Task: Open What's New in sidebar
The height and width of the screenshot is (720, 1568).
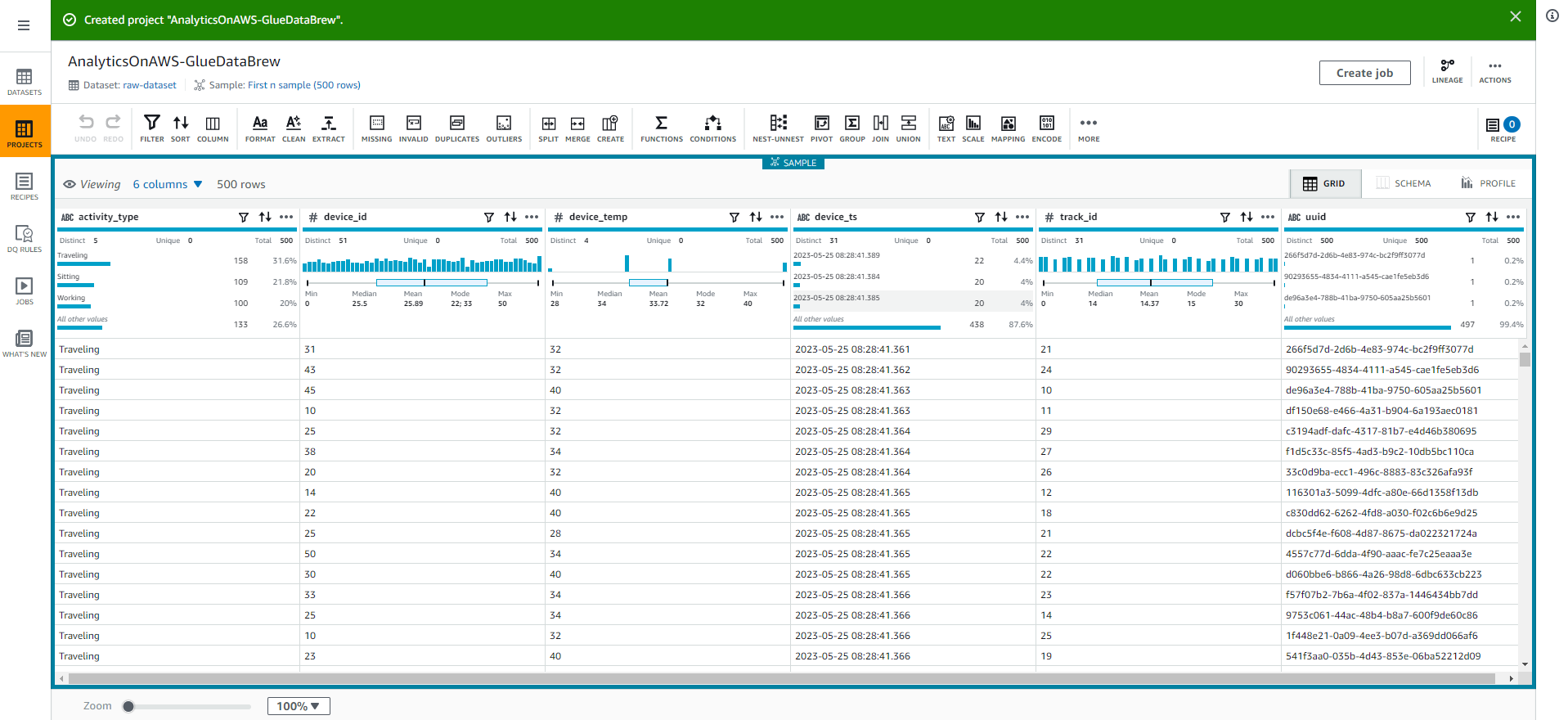Action: click(25, 344)
